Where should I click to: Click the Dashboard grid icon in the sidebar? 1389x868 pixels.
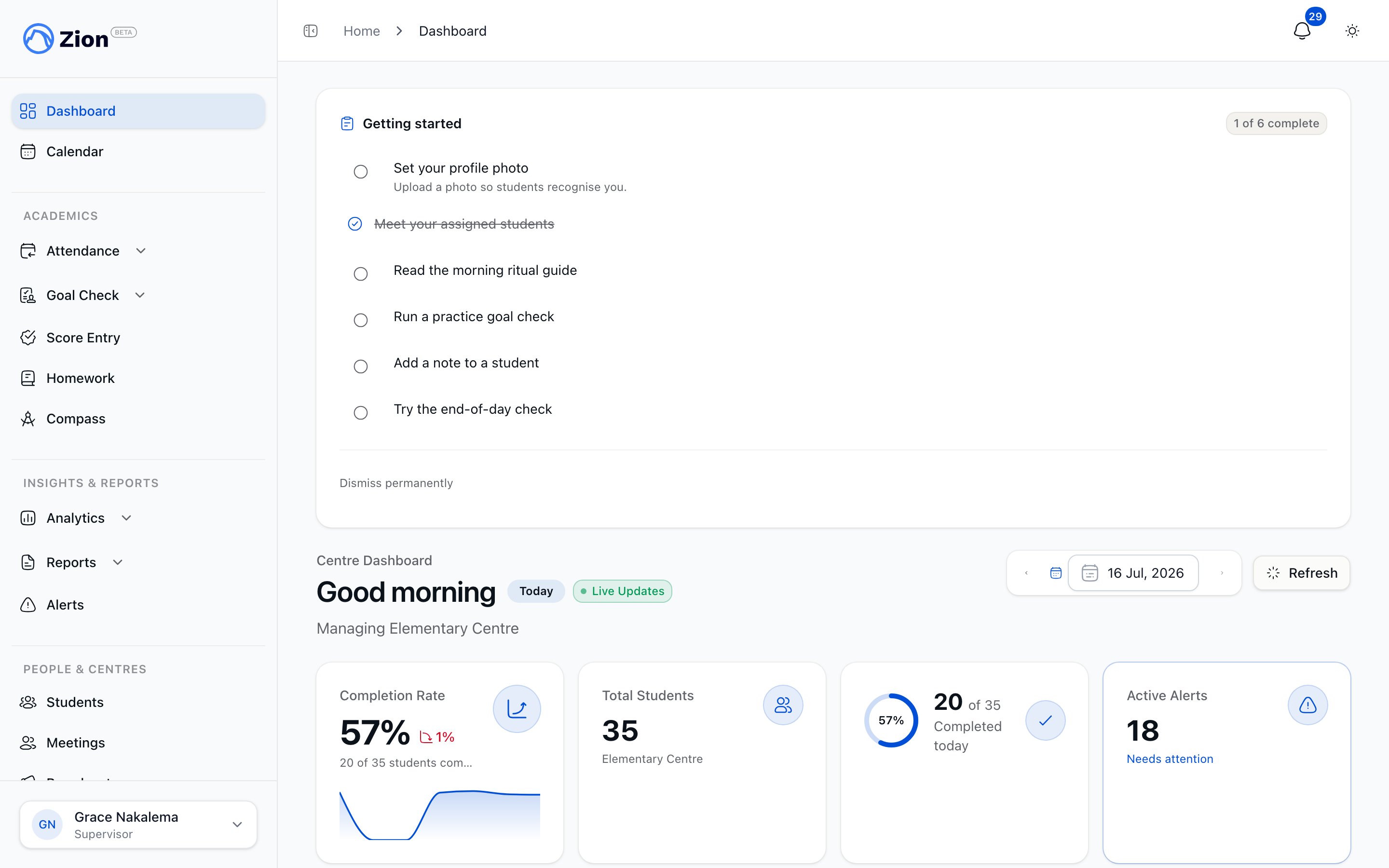pyautogui.click(x=28, y=111)
